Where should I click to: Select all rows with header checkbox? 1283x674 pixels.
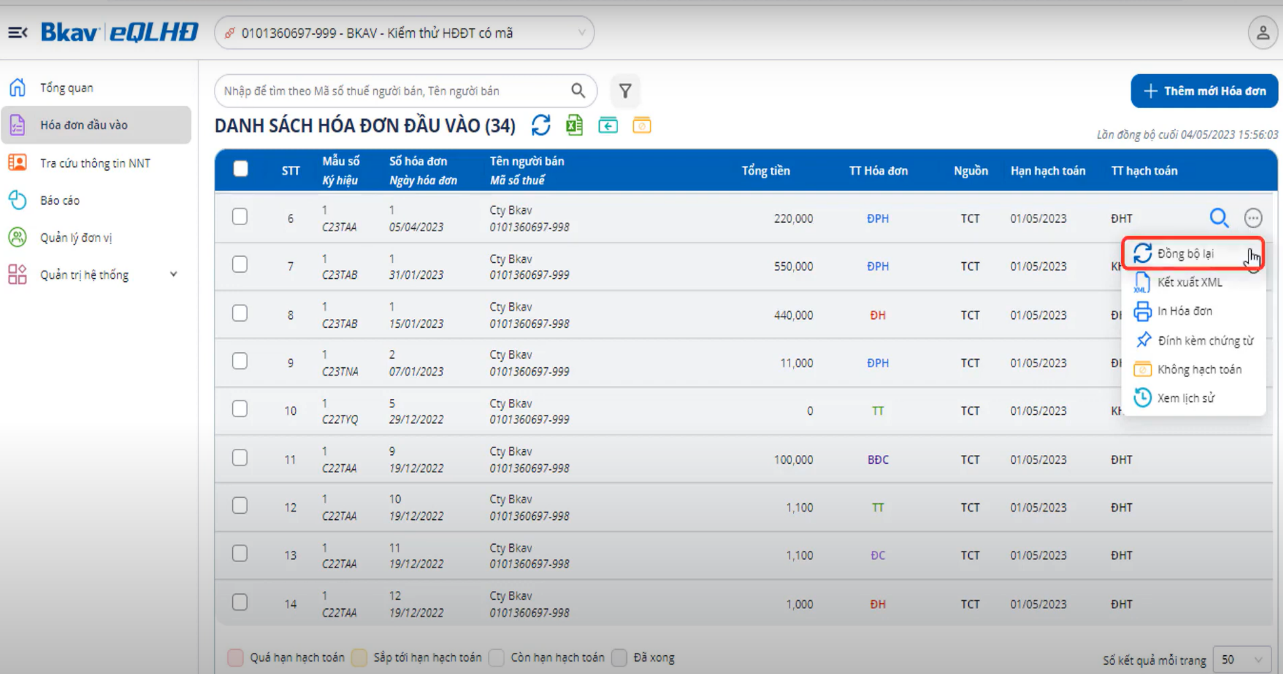[240, 169]
